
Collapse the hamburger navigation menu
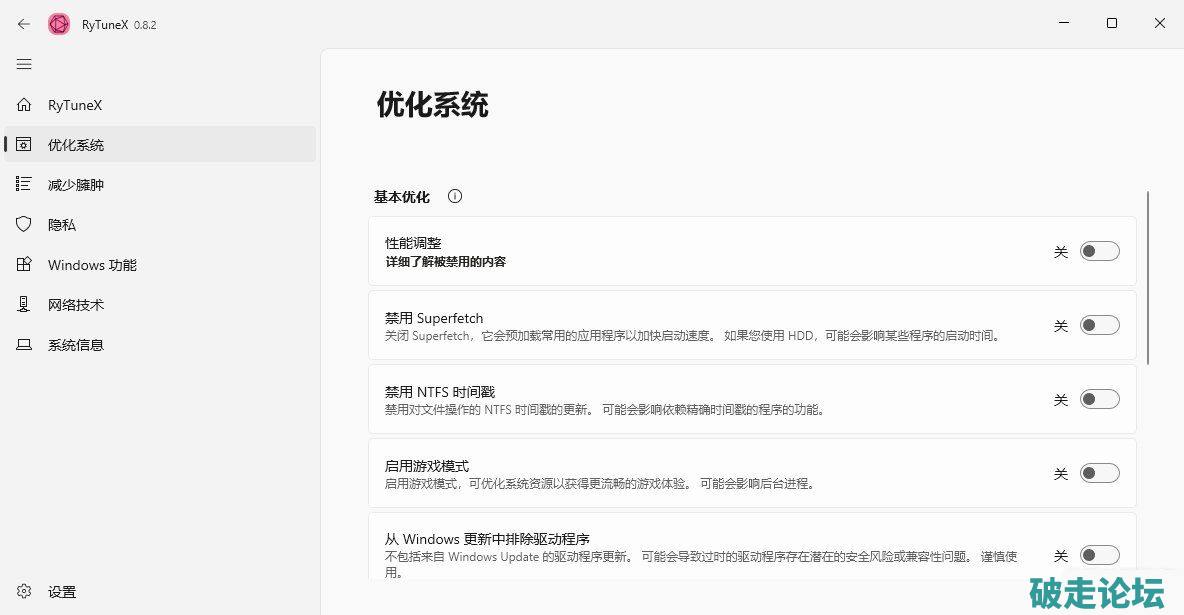pyautogui.click(x=24, y=64)
